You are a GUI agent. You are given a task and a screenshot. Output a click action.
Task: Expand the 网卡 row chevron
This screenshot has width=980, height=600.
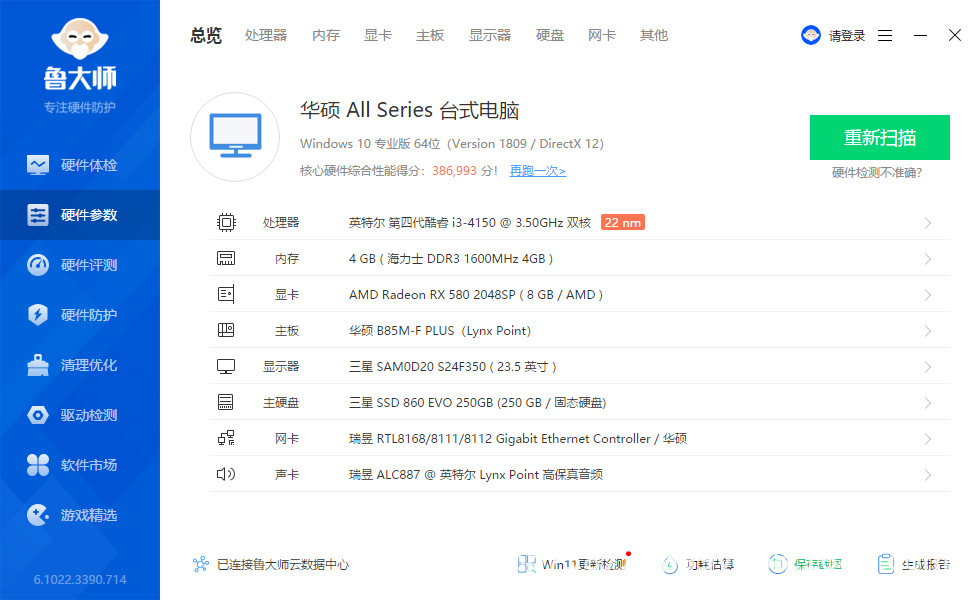pos(928,439)
